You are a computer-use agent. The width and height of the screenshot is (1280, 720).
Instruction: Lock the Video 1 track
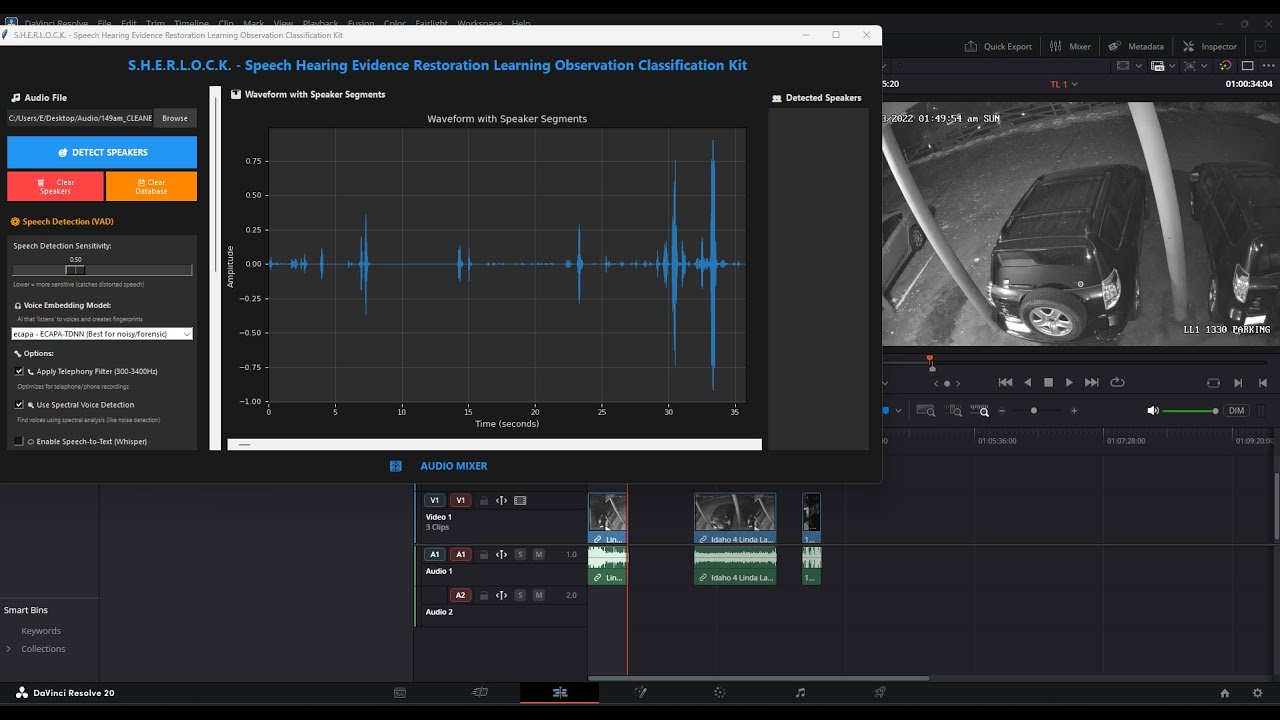pyautogui.click(x=484, y=500)
